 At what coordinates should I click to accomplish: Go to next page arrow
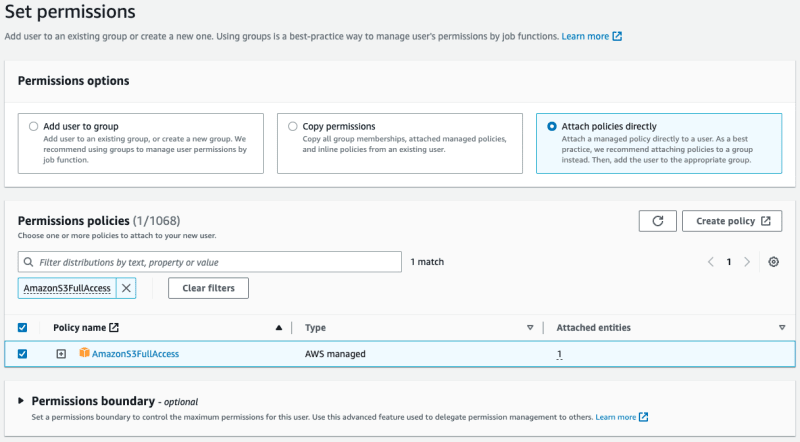pos(747,262)
